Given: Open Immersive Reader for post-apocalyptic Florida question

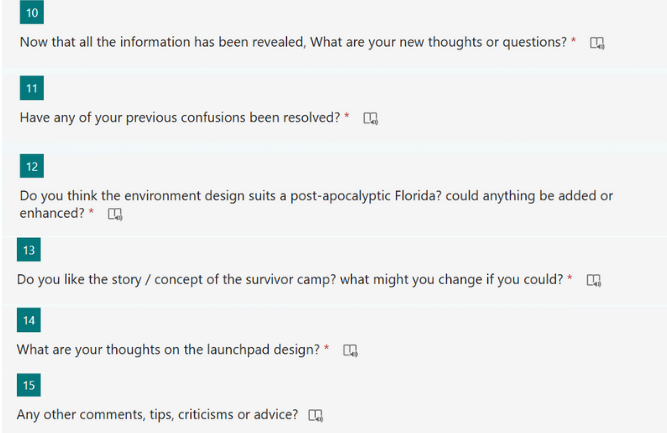Looking at the screenshot, I should tap(115, 214).
